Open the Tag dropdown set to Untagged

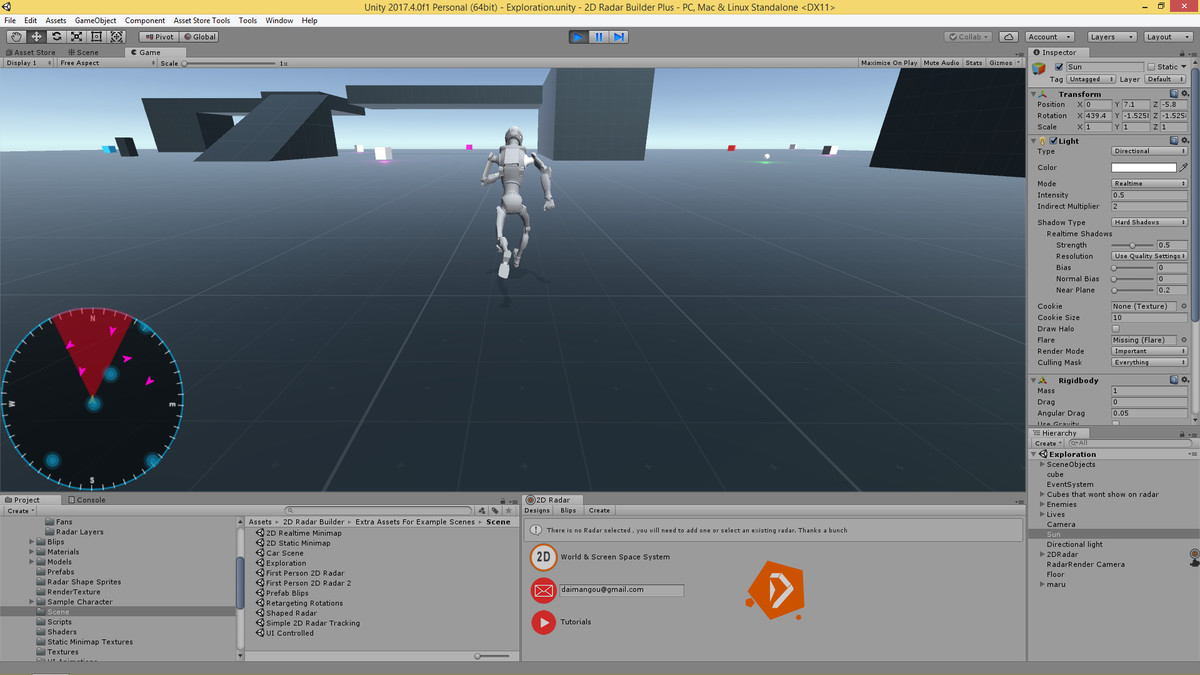pos(1090,78)
